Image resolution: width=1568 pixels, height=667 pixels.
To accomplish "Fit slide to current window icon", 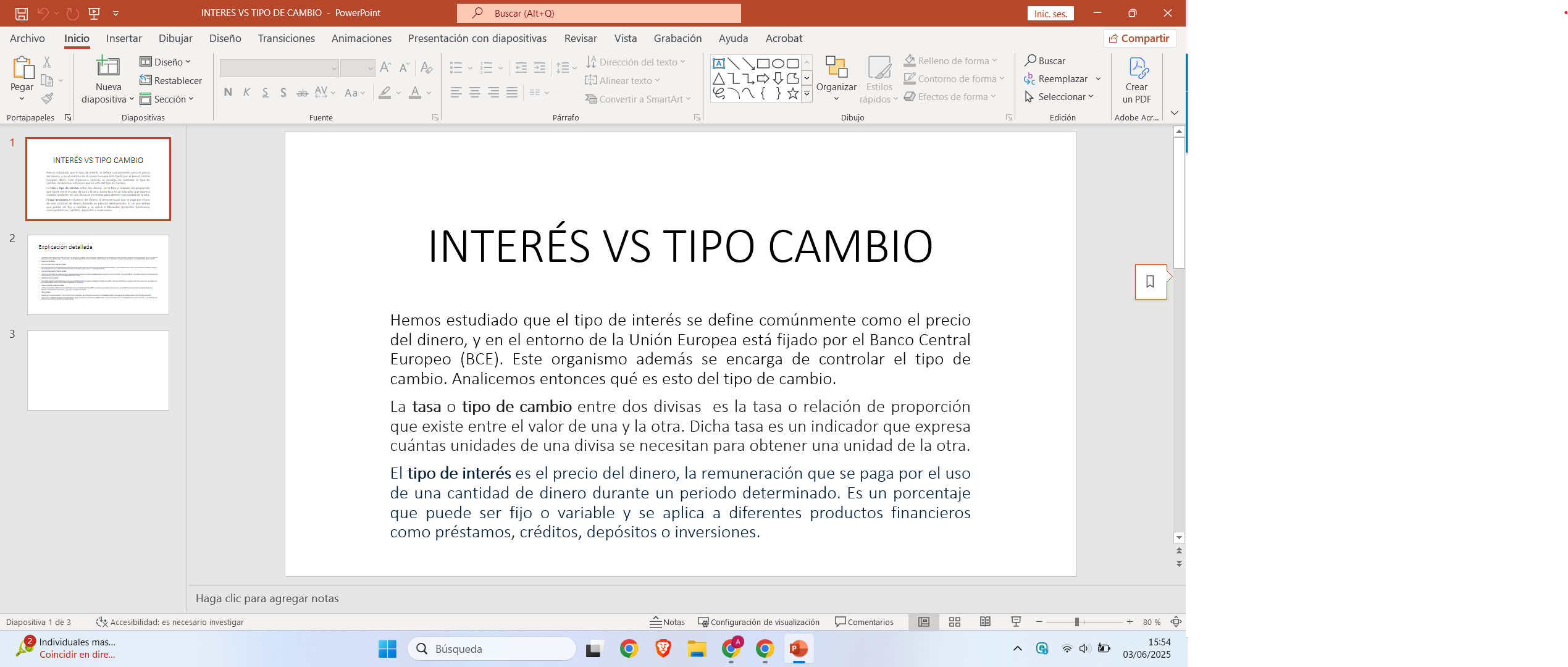I will tap(1176, 622).
